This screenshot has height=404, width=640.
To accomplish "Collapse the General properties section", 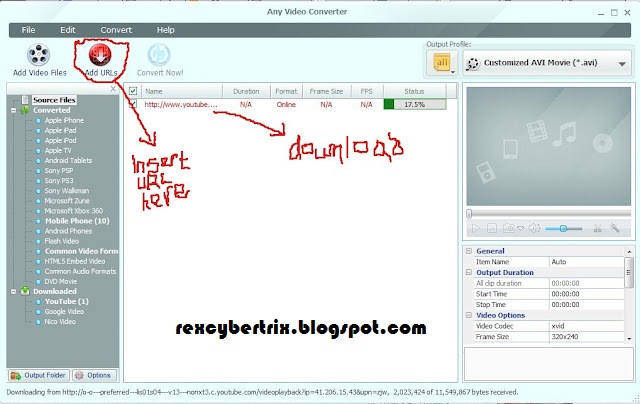I will pyautogui.click(x=469, y=251).
